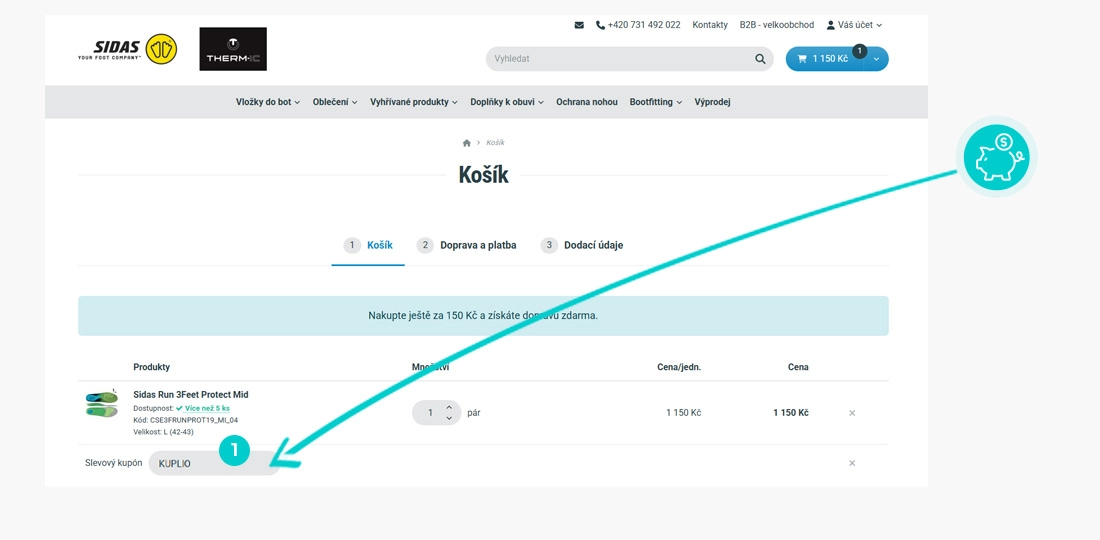Expand the Váš účet account menu
Image resolution: width=1100 pixels, height=540 pixels.
click(x=854, y=25)
